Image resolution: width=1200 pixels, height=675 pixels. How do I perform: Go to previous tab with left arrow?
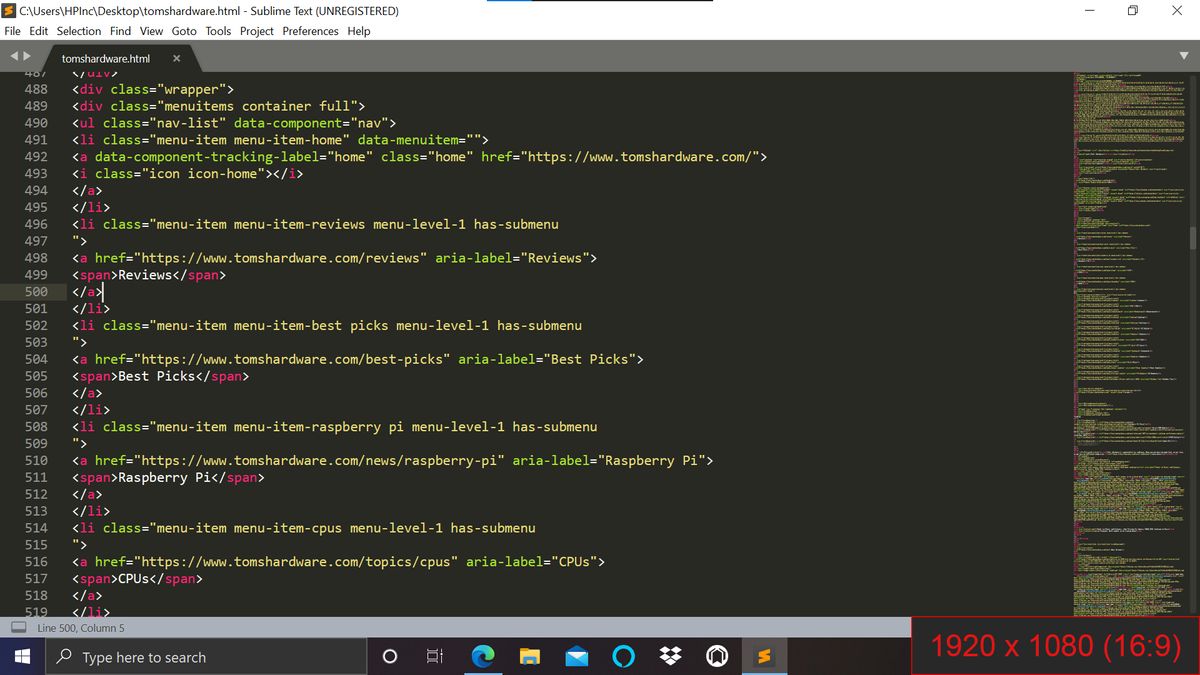pyautogui.click(x=14, y=58)
